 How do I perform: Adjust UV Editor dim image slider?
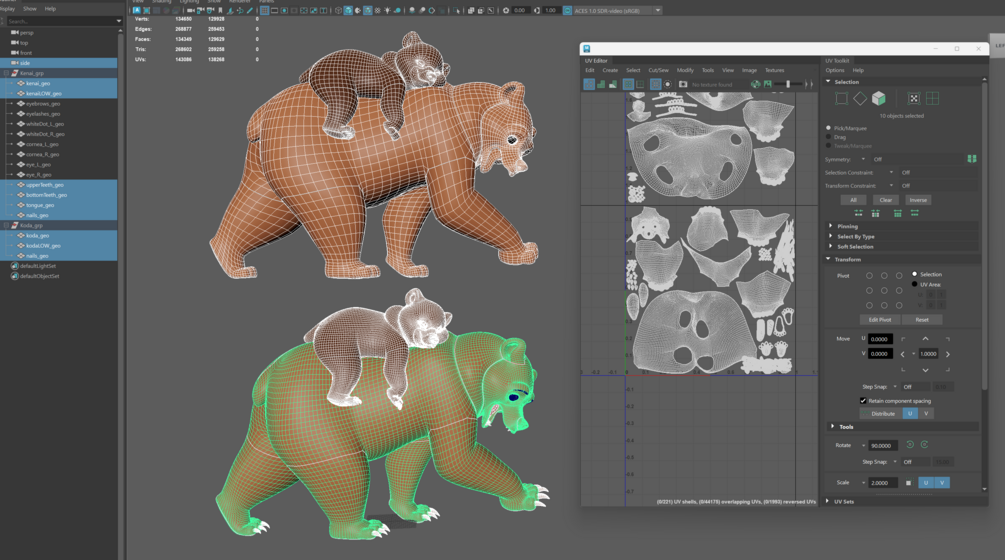click(789, 84)
